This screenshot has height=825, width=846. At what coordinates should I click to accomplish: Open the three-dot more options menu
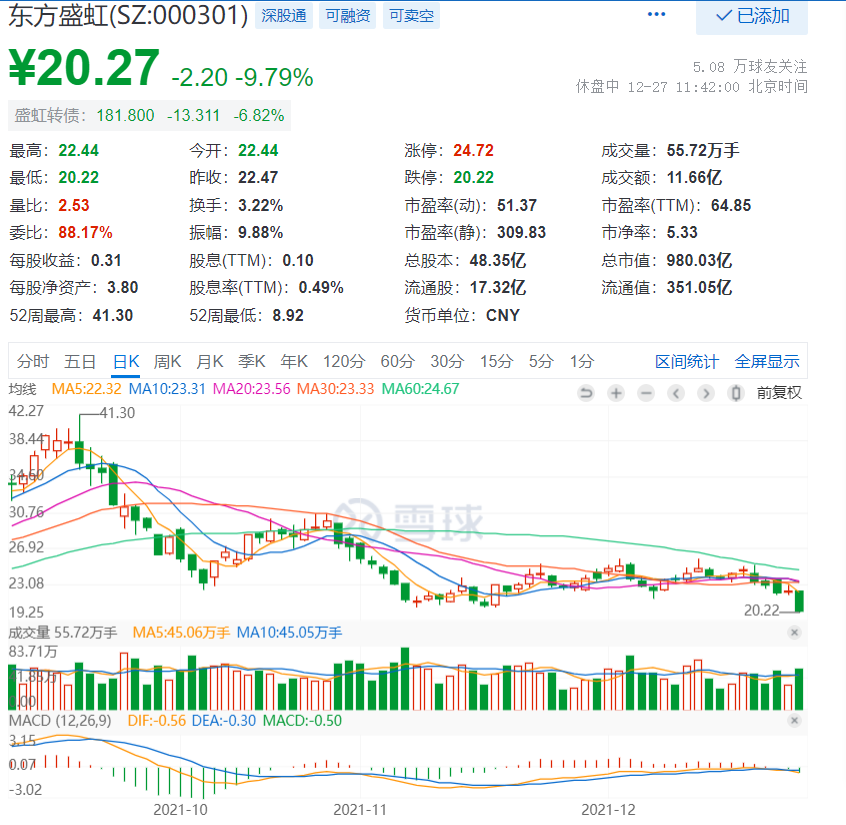656,15
